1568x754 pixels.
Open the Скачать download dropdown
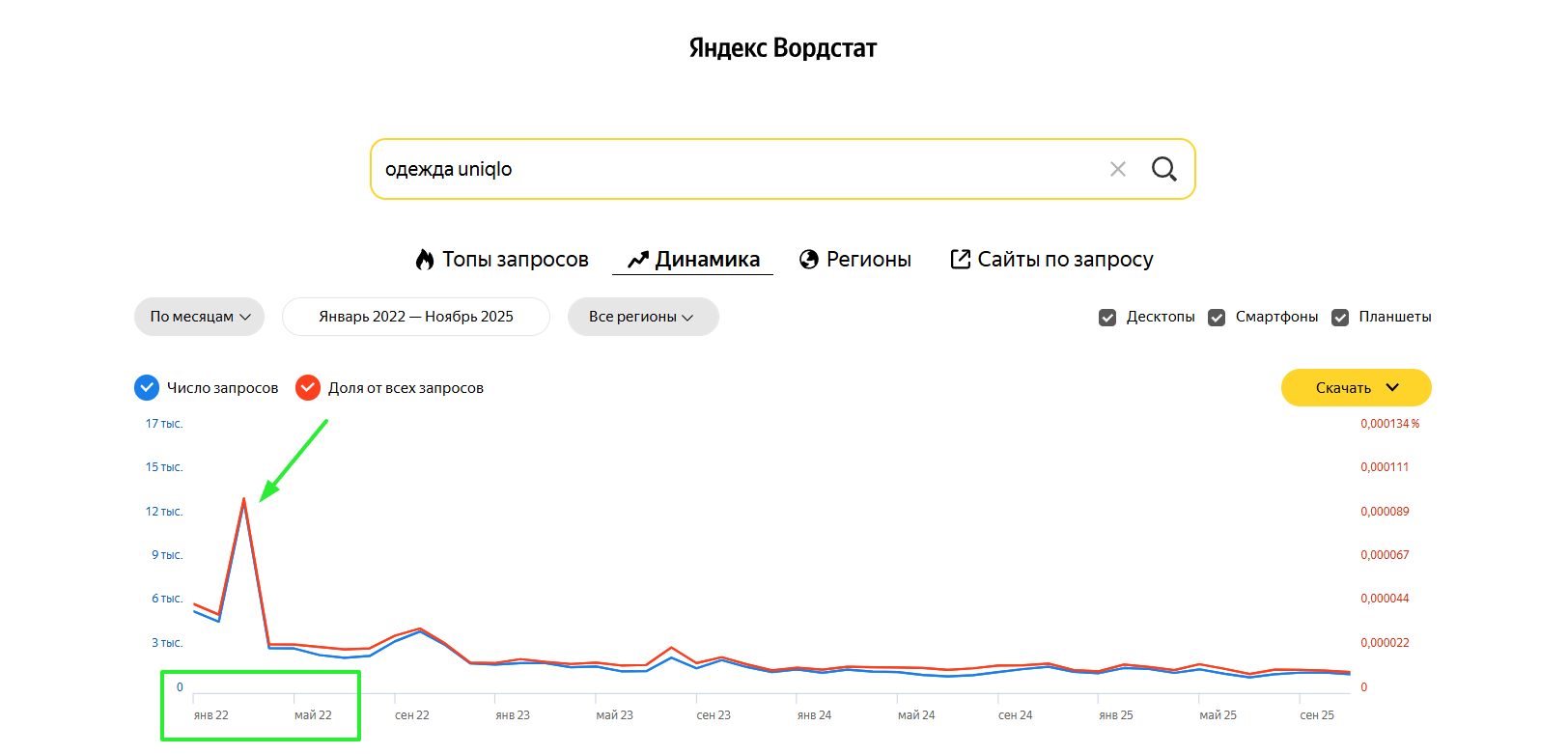(x=1356, y=387)
